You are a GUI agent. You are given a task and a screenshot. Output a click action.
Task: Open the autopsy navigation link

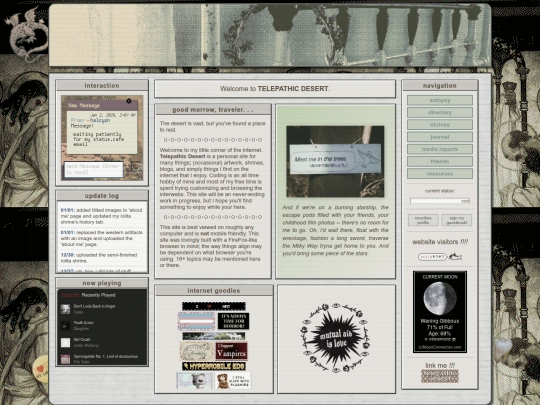pos(440,100)
